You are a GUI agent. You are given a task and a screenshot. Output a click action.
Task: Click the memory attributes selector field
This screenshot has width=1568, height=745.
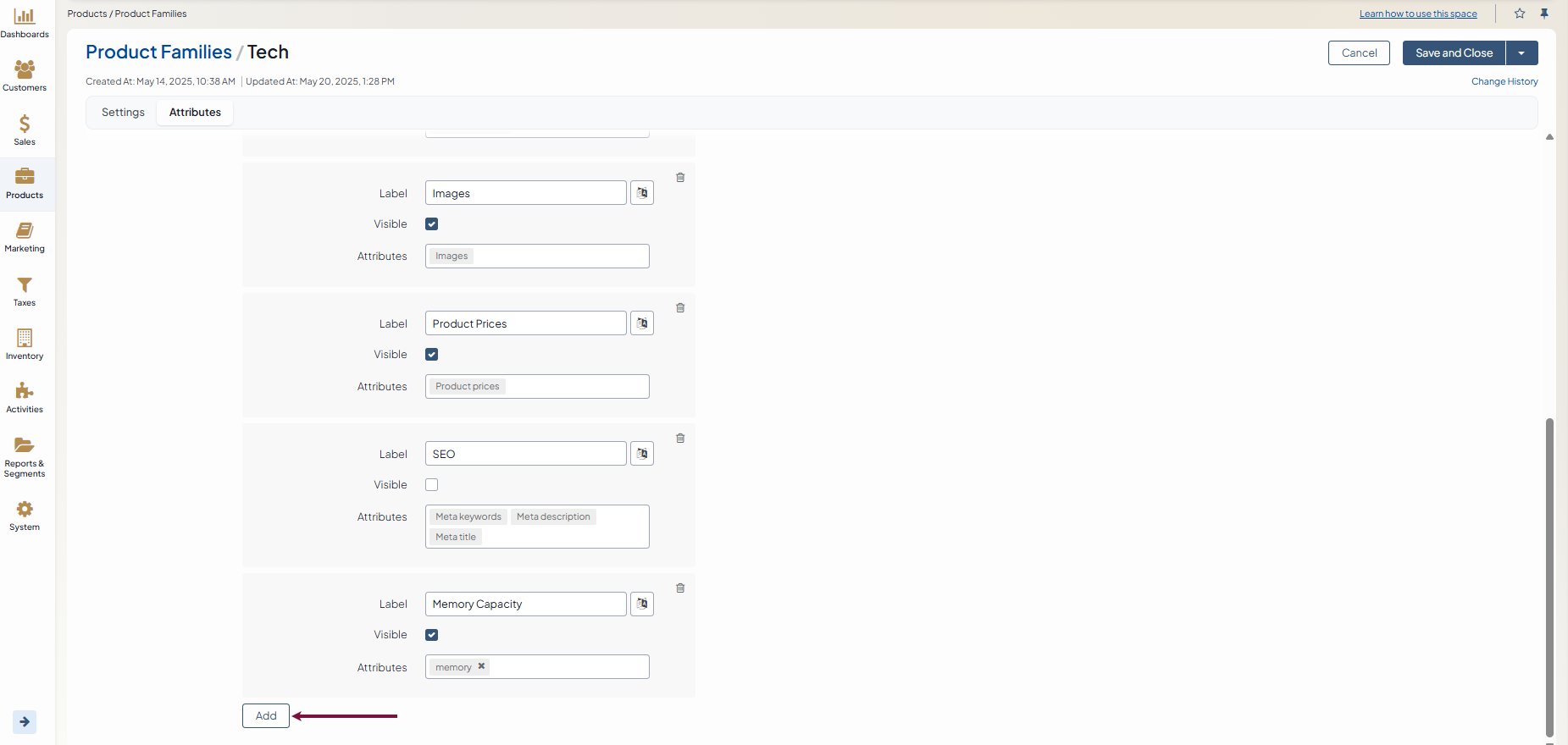pos(537,667)
